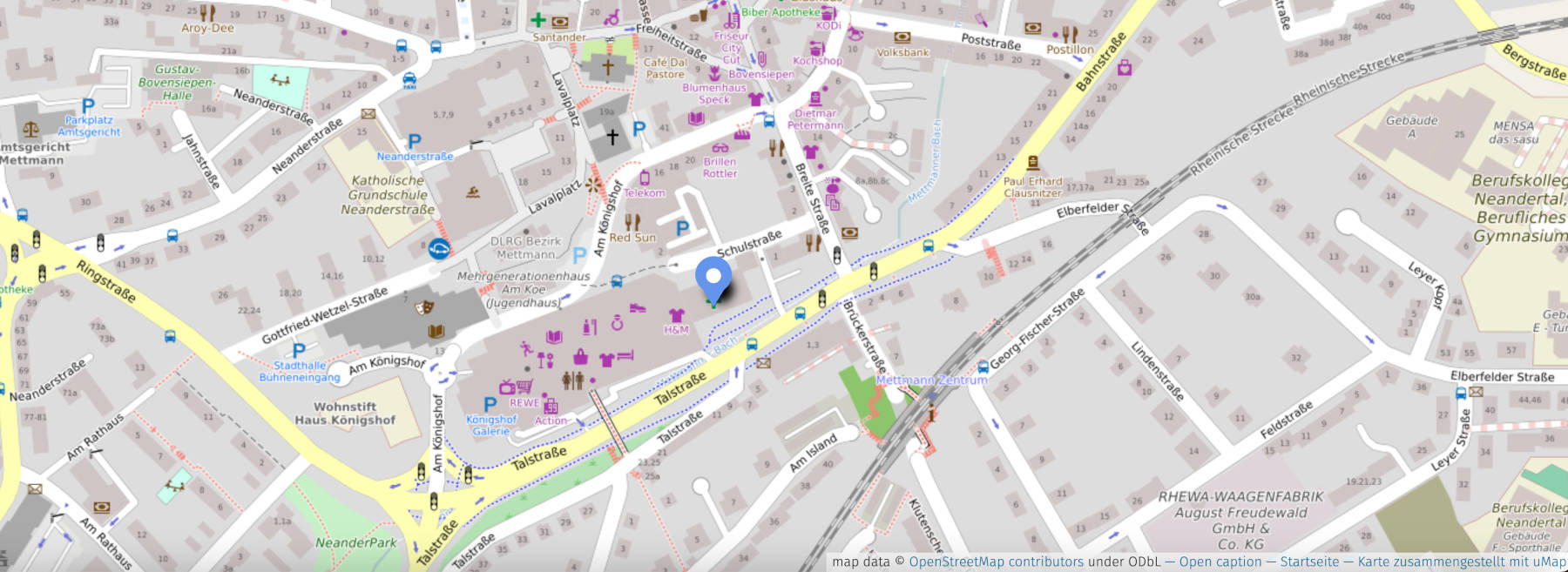
Task: Select the Volksbank bank icon
Action: [x=902, y=37]
